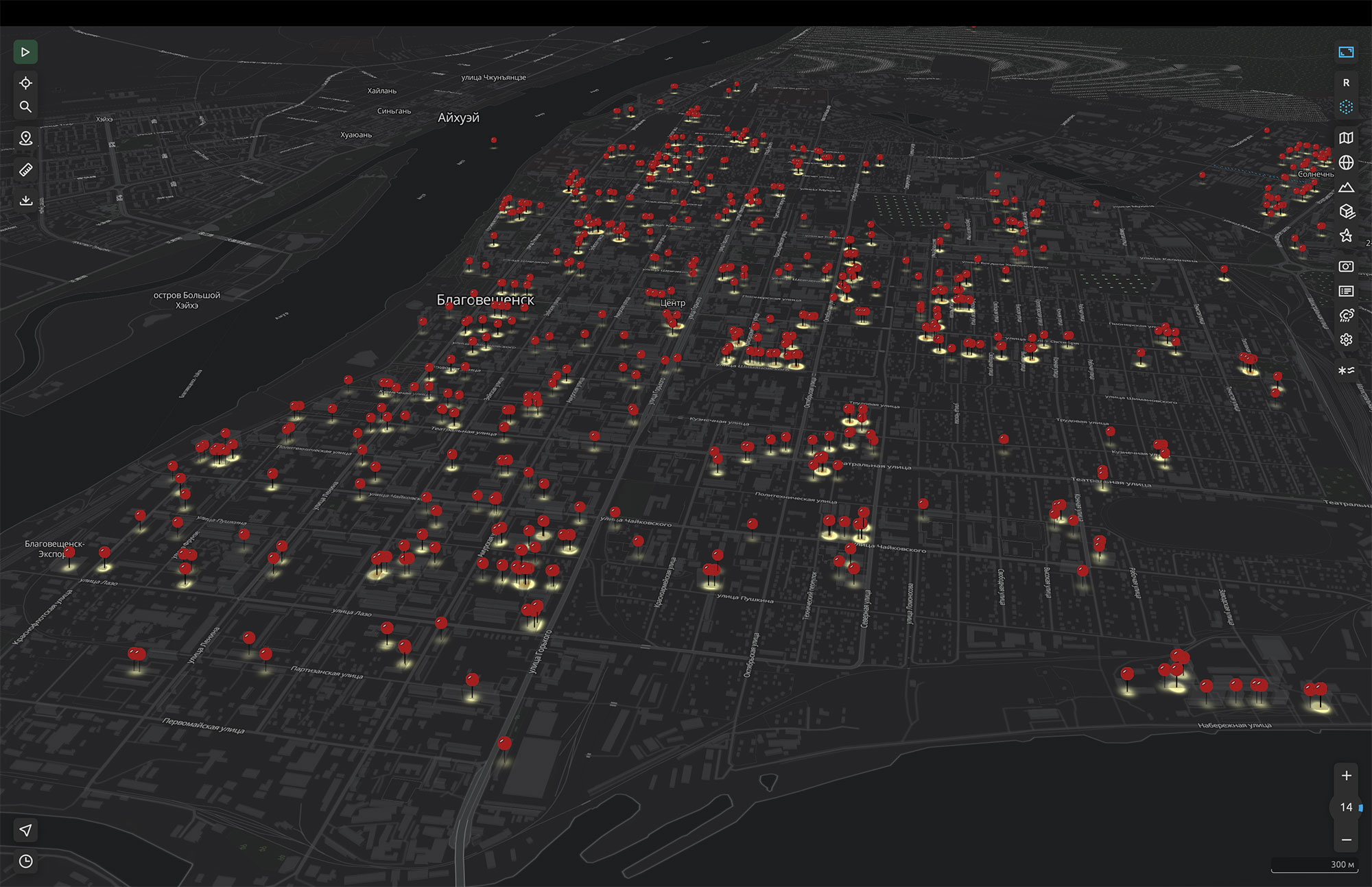
Task: Open the star favorites panel
Action: click(x=1346, y=236)
